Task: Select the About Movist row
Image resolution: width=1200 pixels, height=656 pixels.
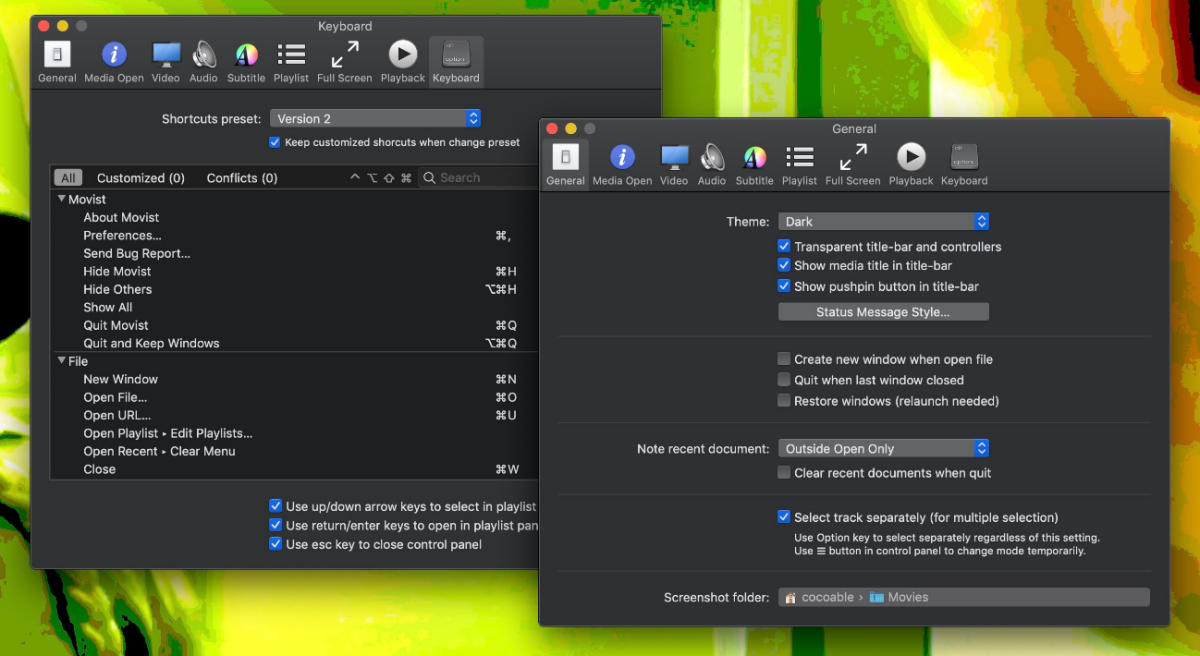Action: (295, 217)
